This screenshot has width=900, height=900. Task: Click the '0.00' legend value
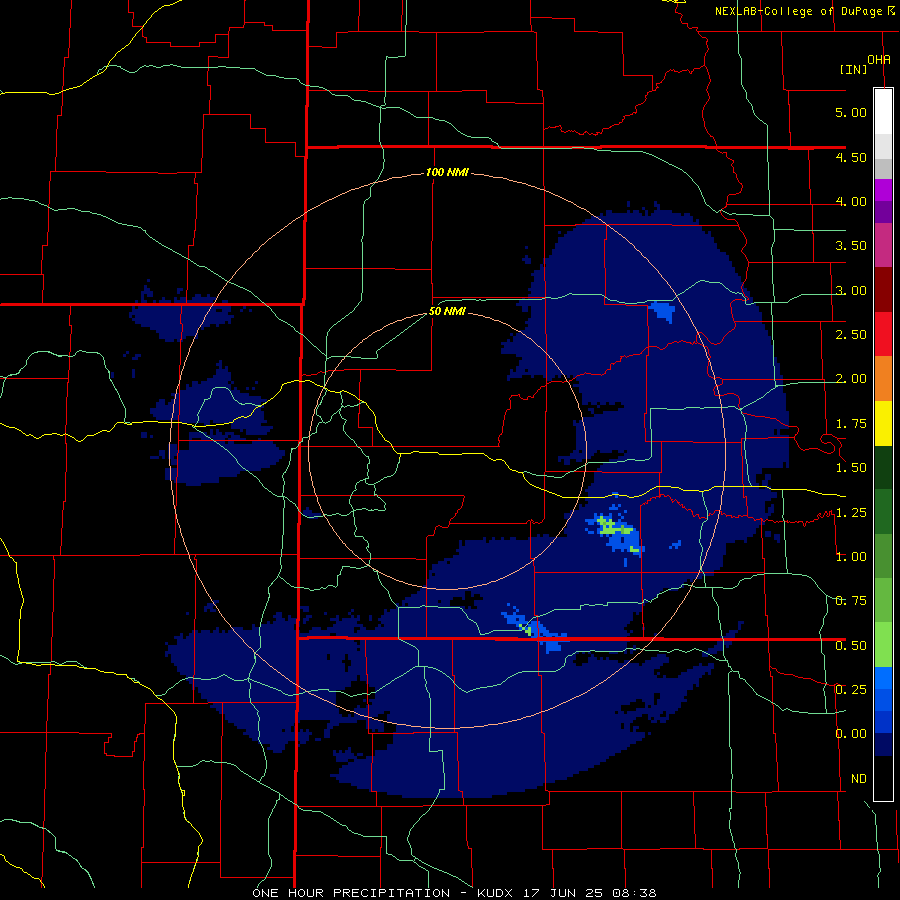coord(851,734)
